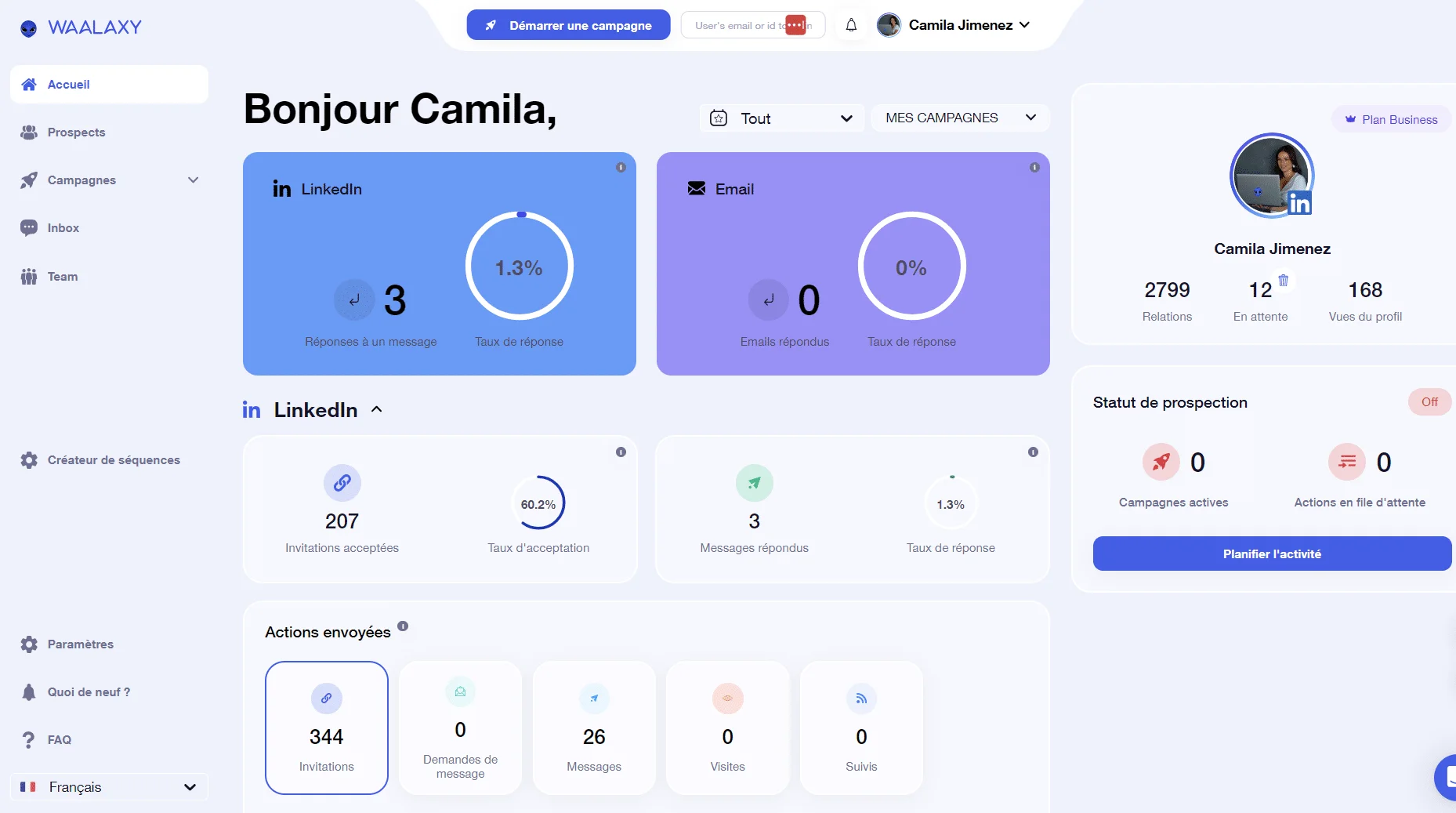This screenshot has width=1456, height=813.
Task: Click the calendar icon in Tout filter
Action: pos(719,118)
